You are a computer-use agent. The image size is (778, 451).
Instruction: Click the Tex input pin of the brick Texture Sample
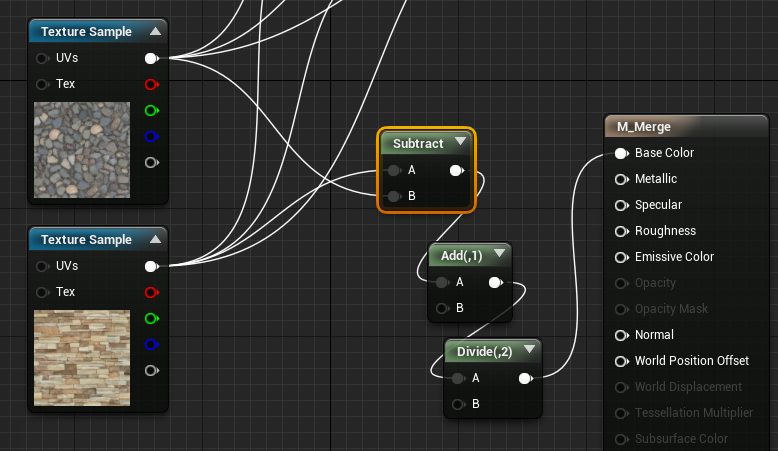coord(42,292)
